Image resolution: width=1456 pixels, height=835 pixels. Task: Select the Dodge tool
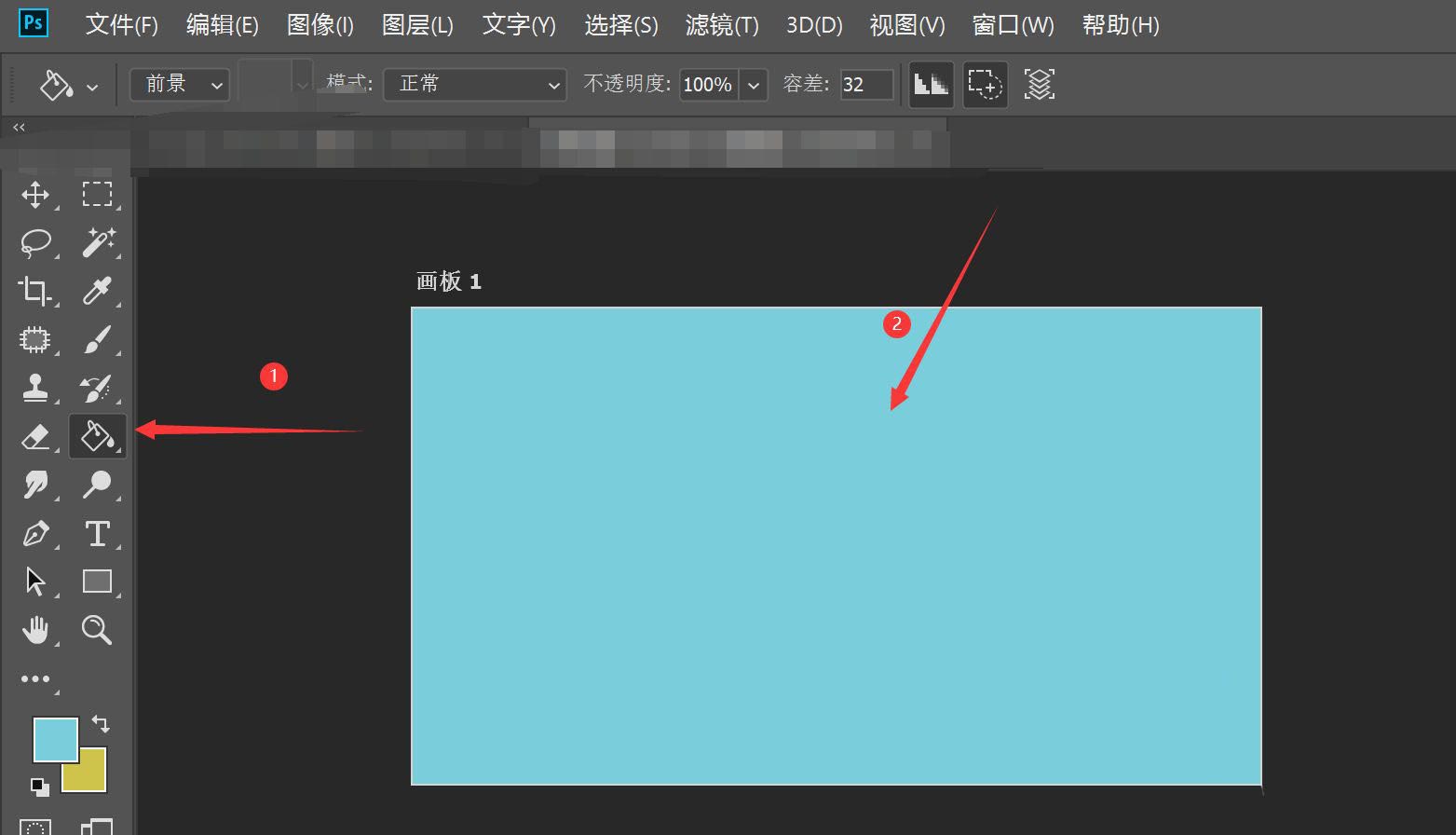(x=97, y=485)
